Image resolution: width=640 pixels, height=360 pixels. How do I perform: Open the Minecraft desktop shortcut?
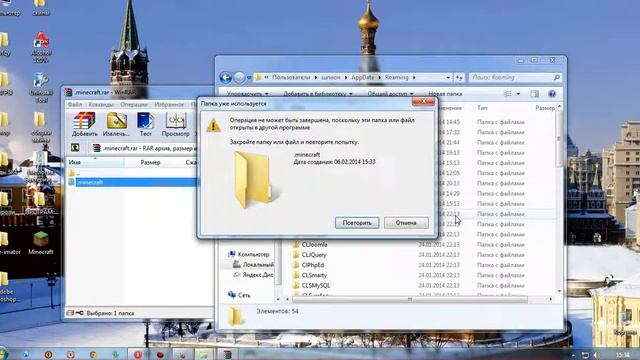coord(41,242)
